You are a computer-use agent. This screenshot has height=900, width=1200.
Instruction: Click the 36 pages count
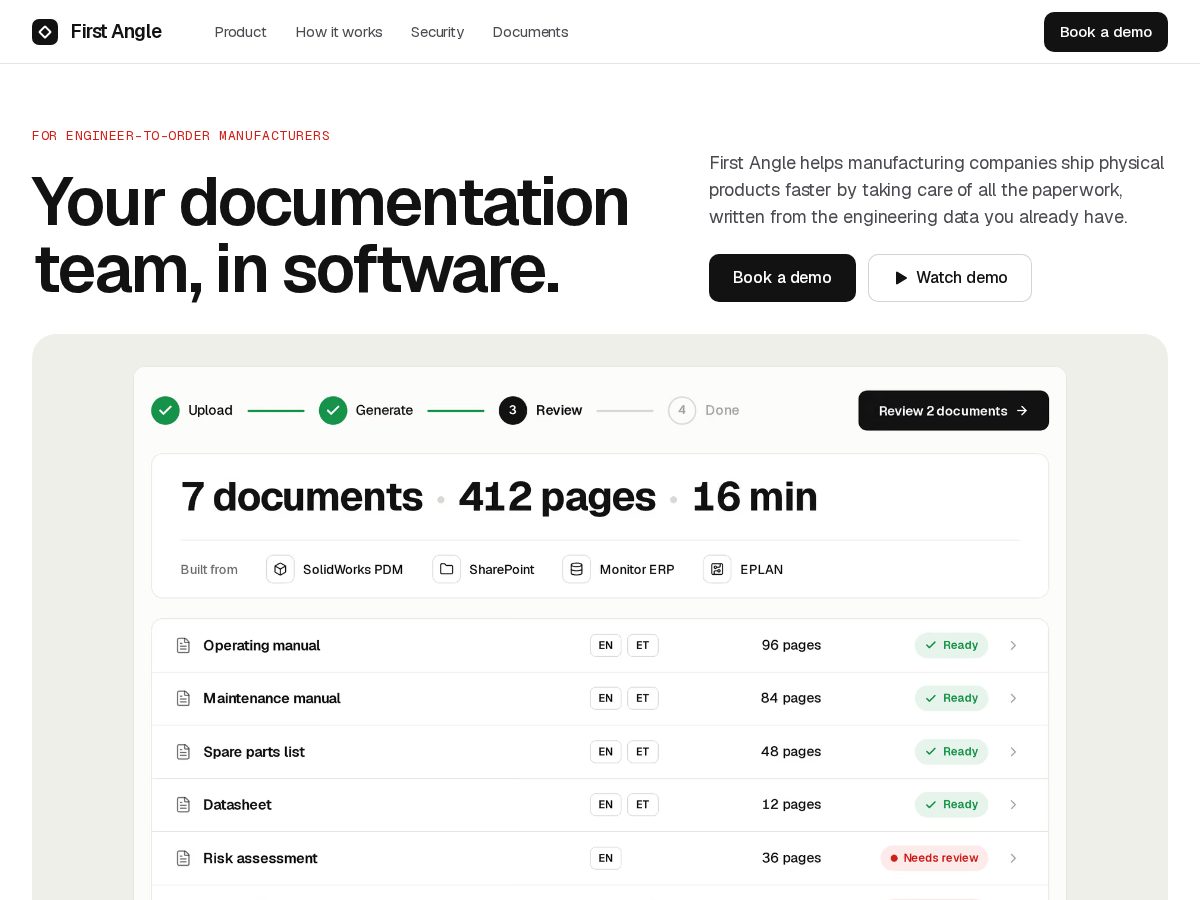click(791, 858)
